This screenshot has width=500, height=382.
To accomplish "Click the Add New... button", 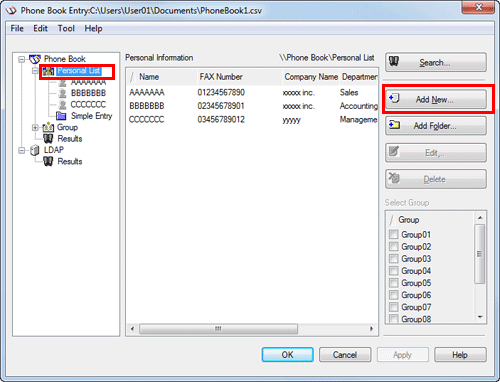I will [x=436, y=99].
